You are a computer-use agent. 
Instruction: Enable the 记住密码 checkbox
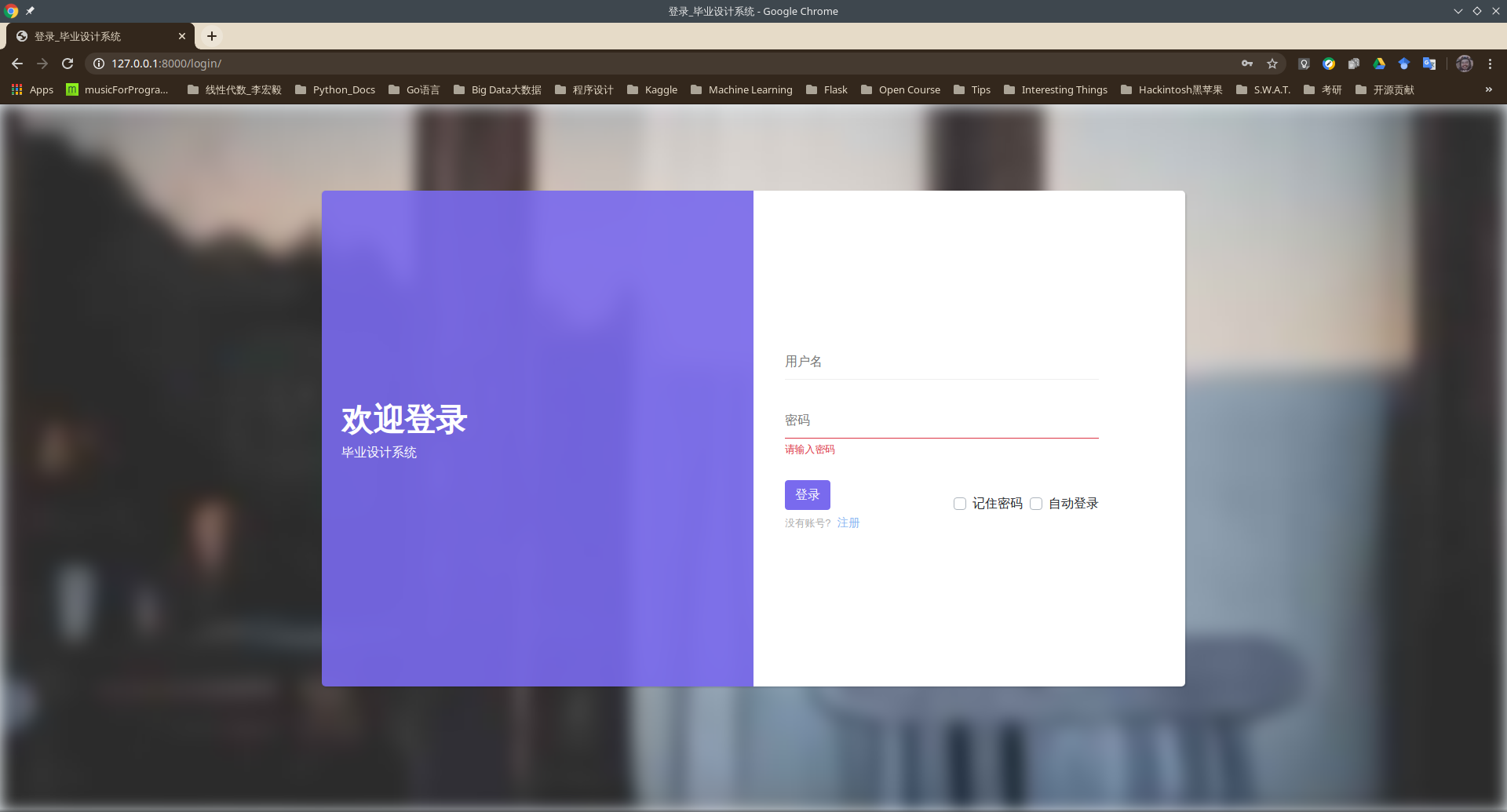tap(960, 504)
